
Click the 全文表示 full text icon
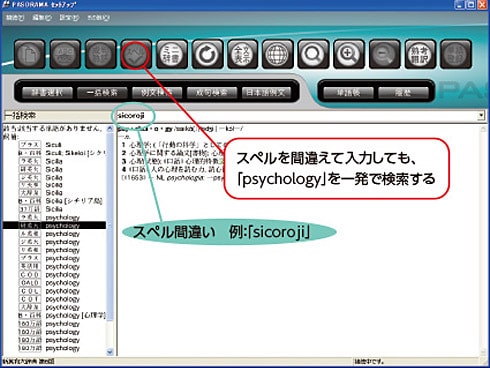click(242, 54)
